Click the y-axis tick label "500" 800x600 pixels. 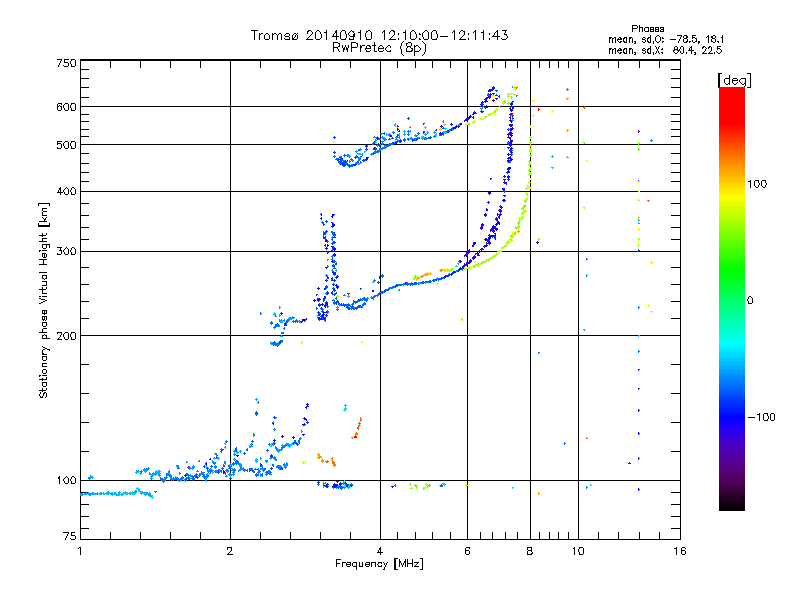(x=66, y=145)
